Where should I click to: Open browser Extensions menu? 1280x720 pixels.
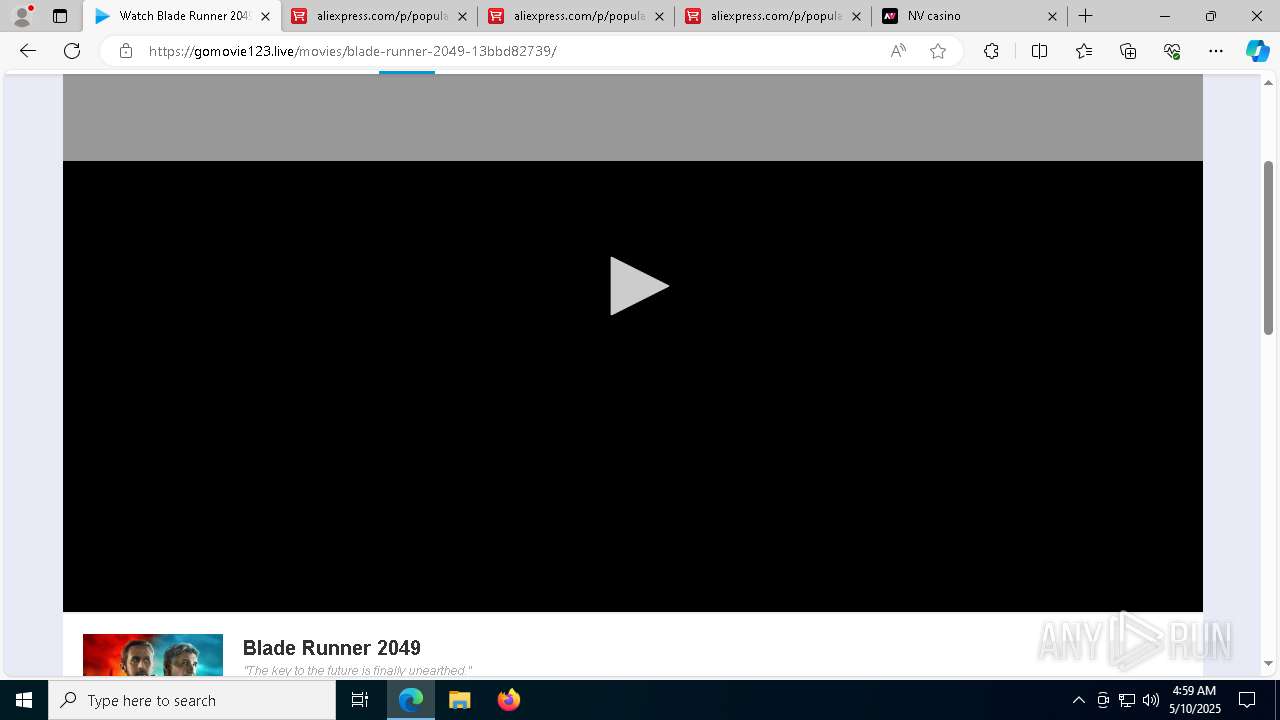tap(991, 51)
